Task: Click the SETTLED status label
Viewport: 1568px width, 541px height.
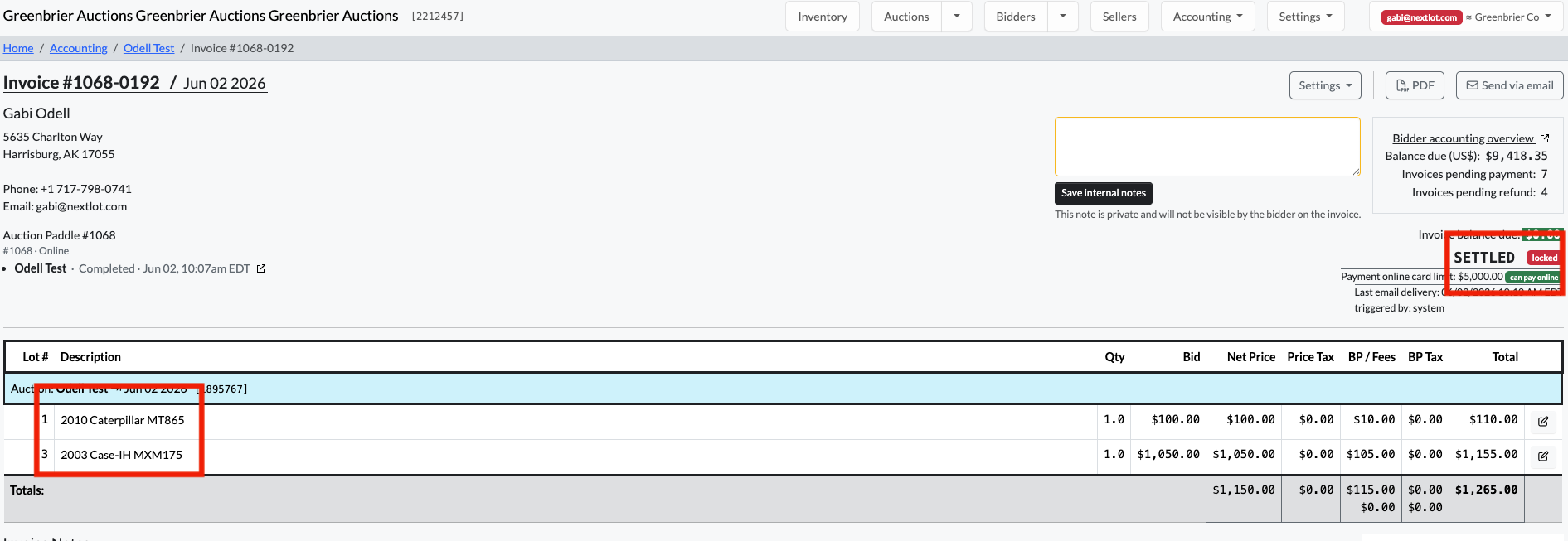Action: [1484, 258]
